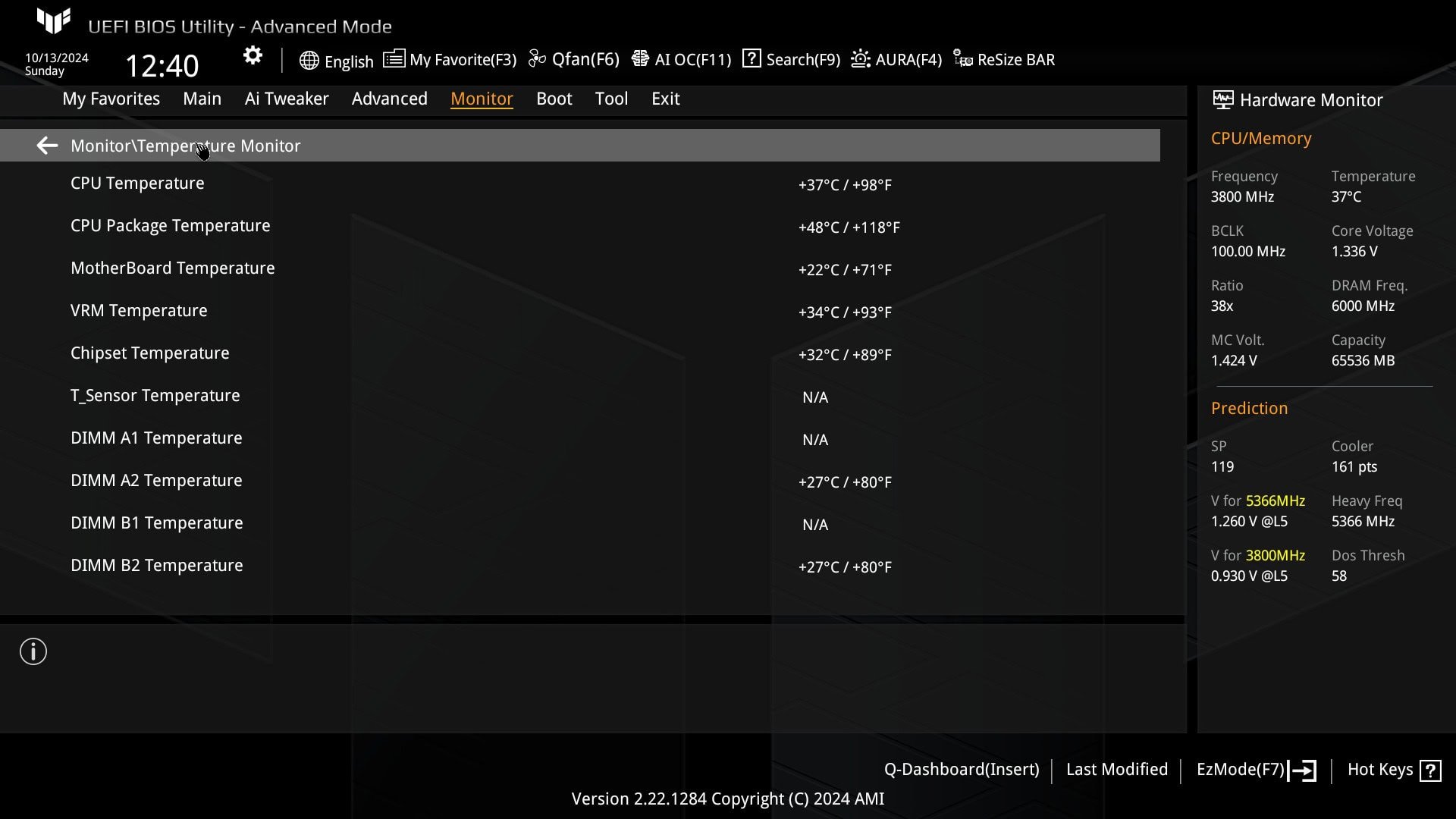Open Q-Dashboard(Insert) overlay

[x=961, y=769]
